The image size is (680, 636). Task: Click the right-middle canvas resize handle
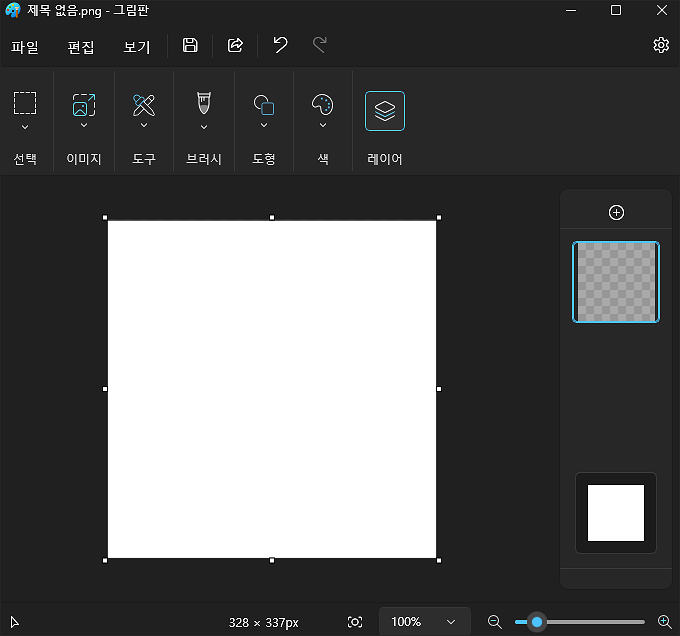tap(439, 389)
